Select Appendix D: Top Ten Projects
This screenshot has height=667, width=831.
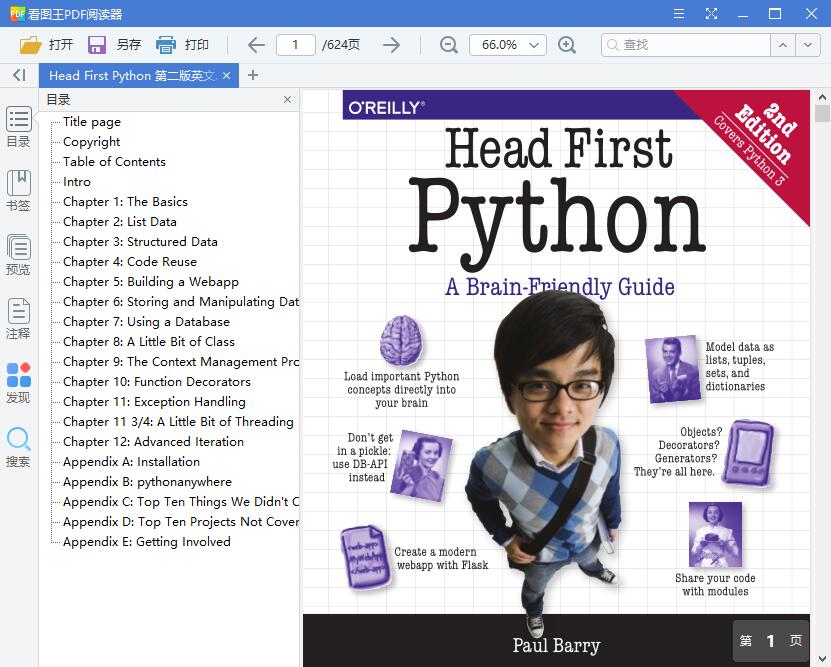point(181,522)
